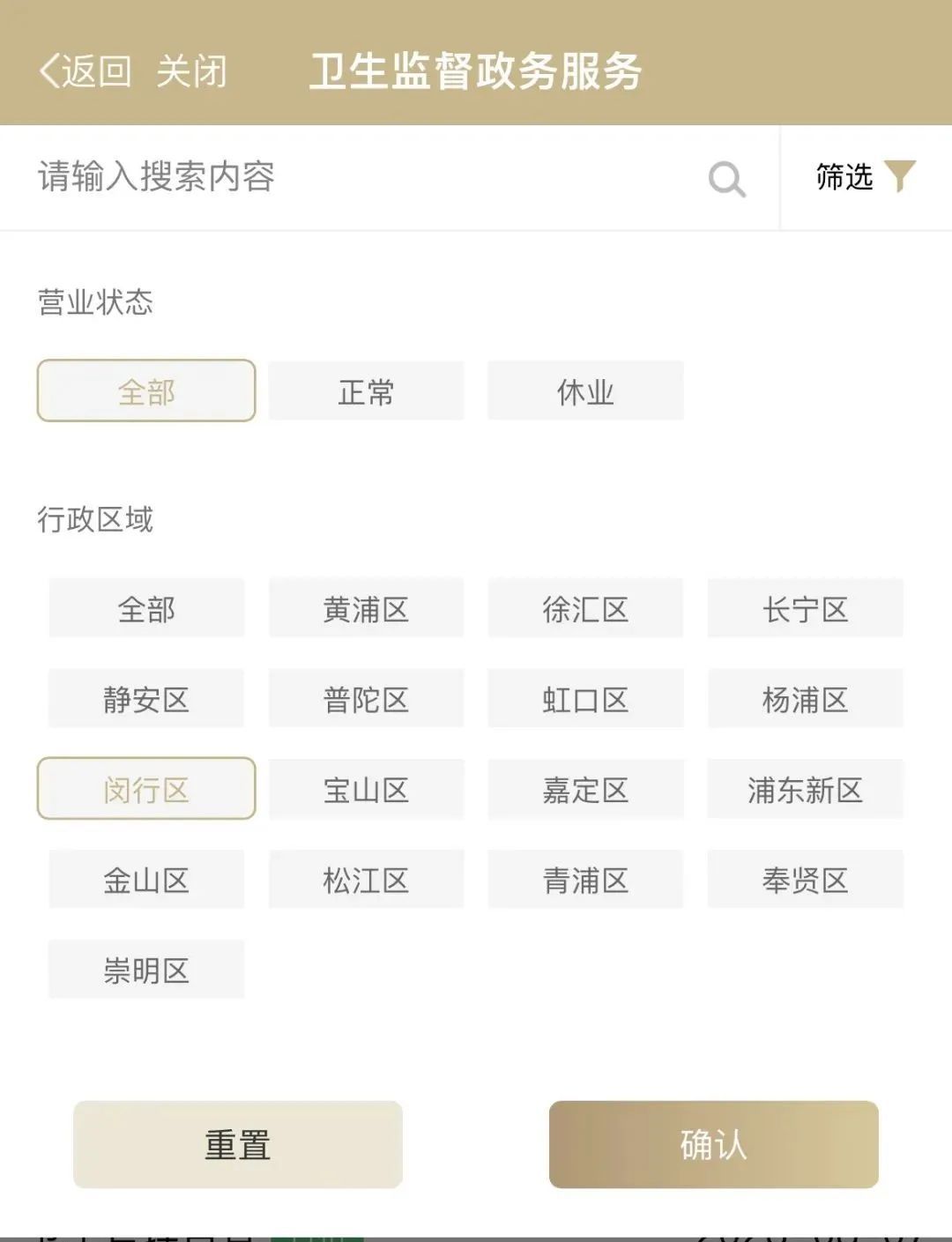Image resolution: width=952 pixels, height=1242 pixels.
Task: Select the 嘉定区 district
Action: 585,789
